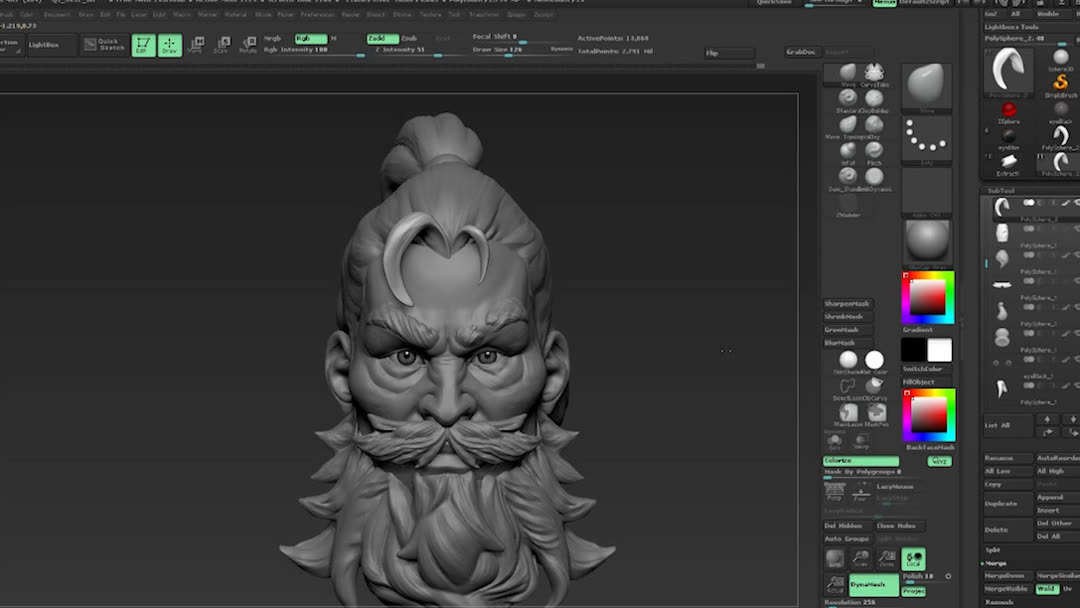1080x608 pixels.
Task: Pick a color from the color picker
Action: (927, 295)
